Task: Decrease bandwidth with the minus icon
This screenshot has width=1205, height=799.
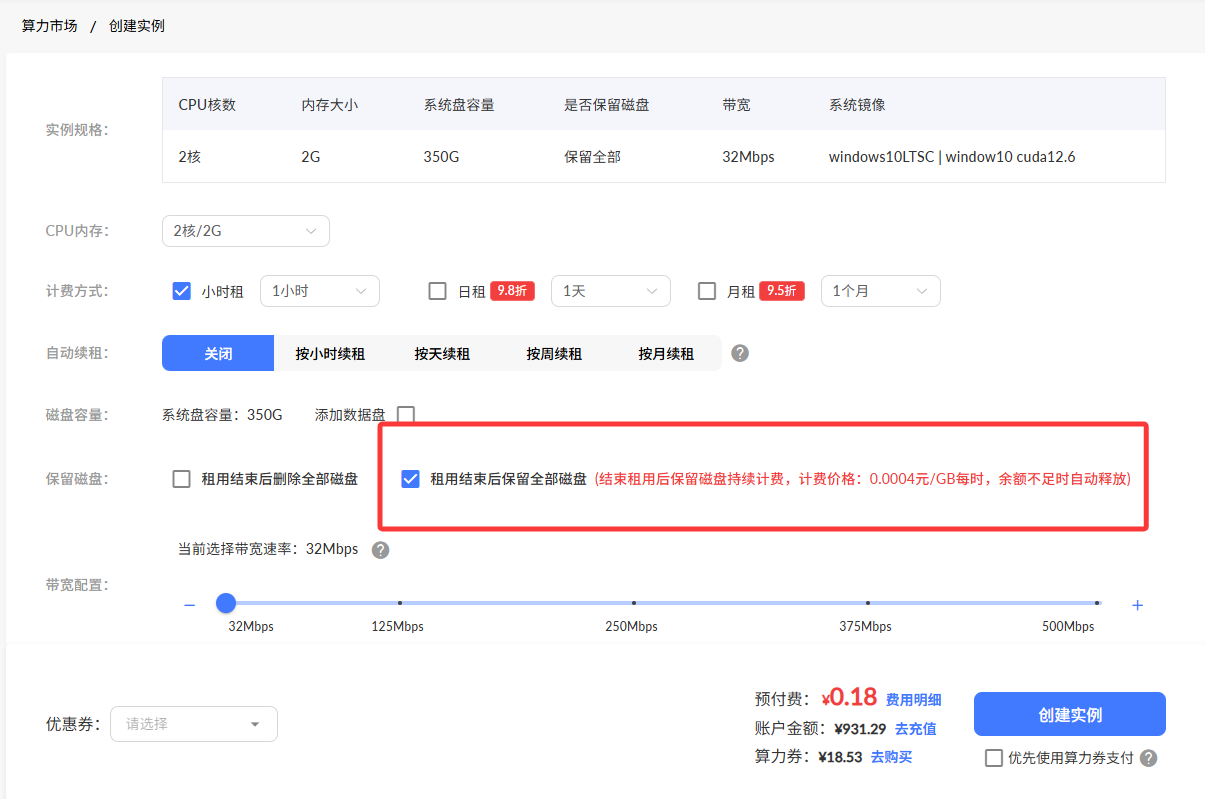Action: tap(189, 605)
